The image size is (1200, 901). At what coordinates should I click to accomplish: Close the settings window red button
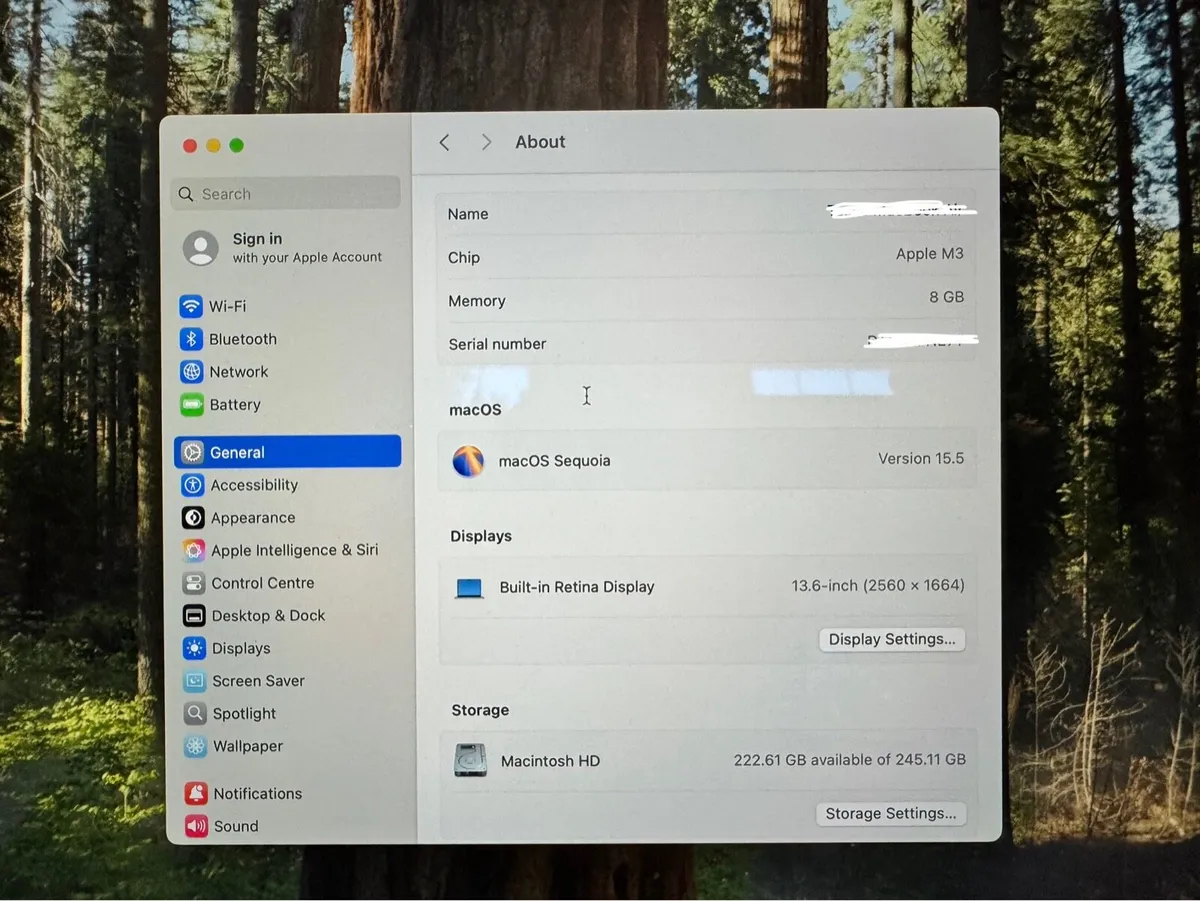(x=190, y=146)
